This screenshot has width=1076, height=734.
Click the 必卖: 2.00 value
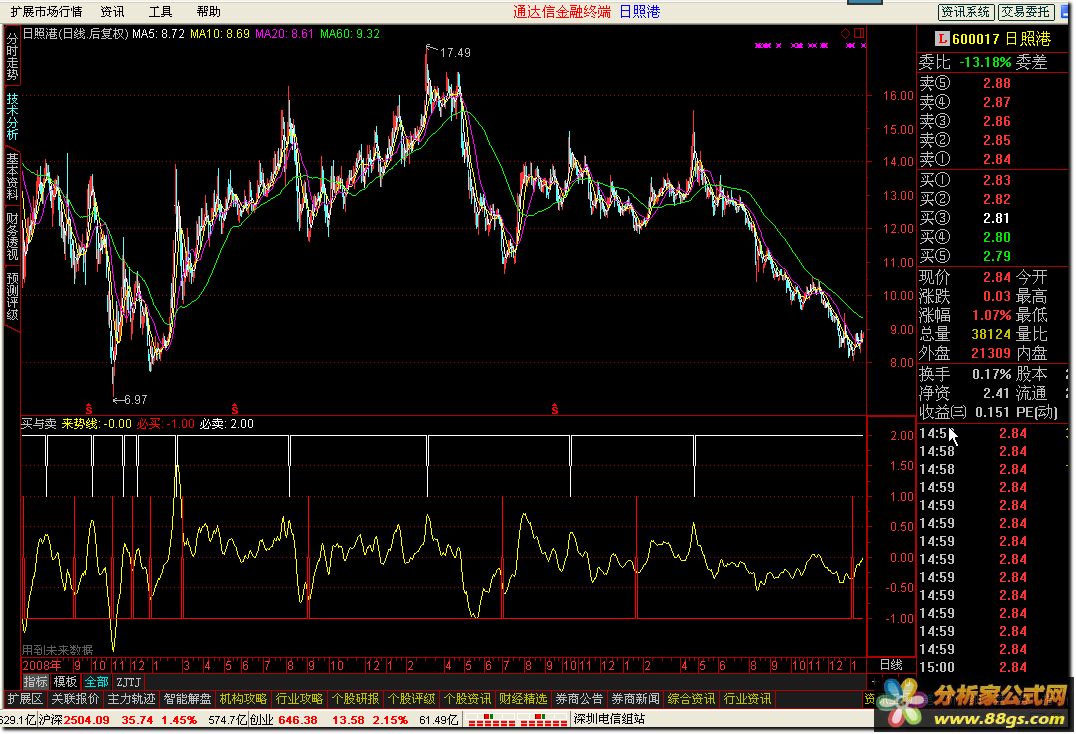[226, 424]
